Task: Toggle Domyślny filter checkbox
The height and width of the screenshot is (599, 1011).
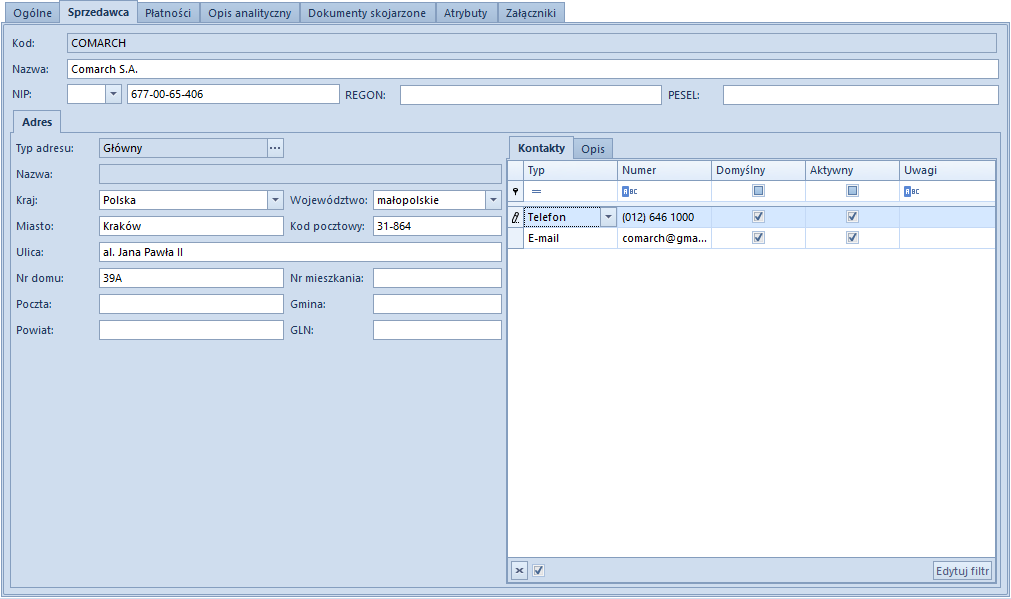Action: [758, 191]
